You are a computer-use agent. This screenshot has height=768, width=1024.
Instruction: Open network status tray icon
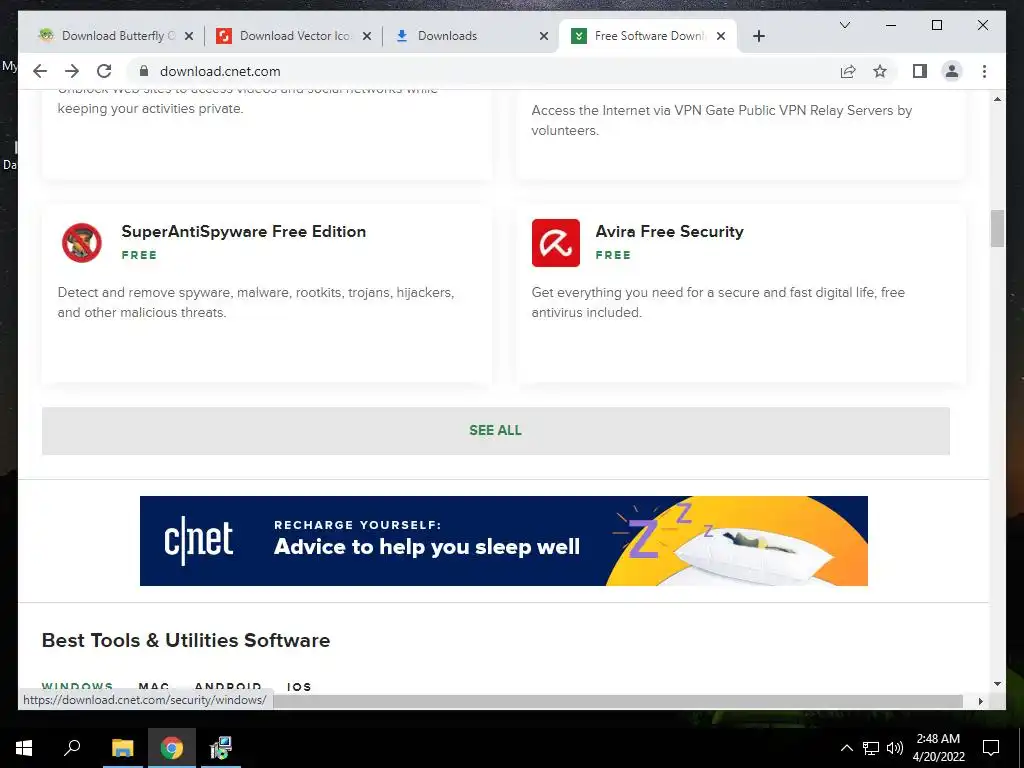pyautogui.click(x=871, y=748)
